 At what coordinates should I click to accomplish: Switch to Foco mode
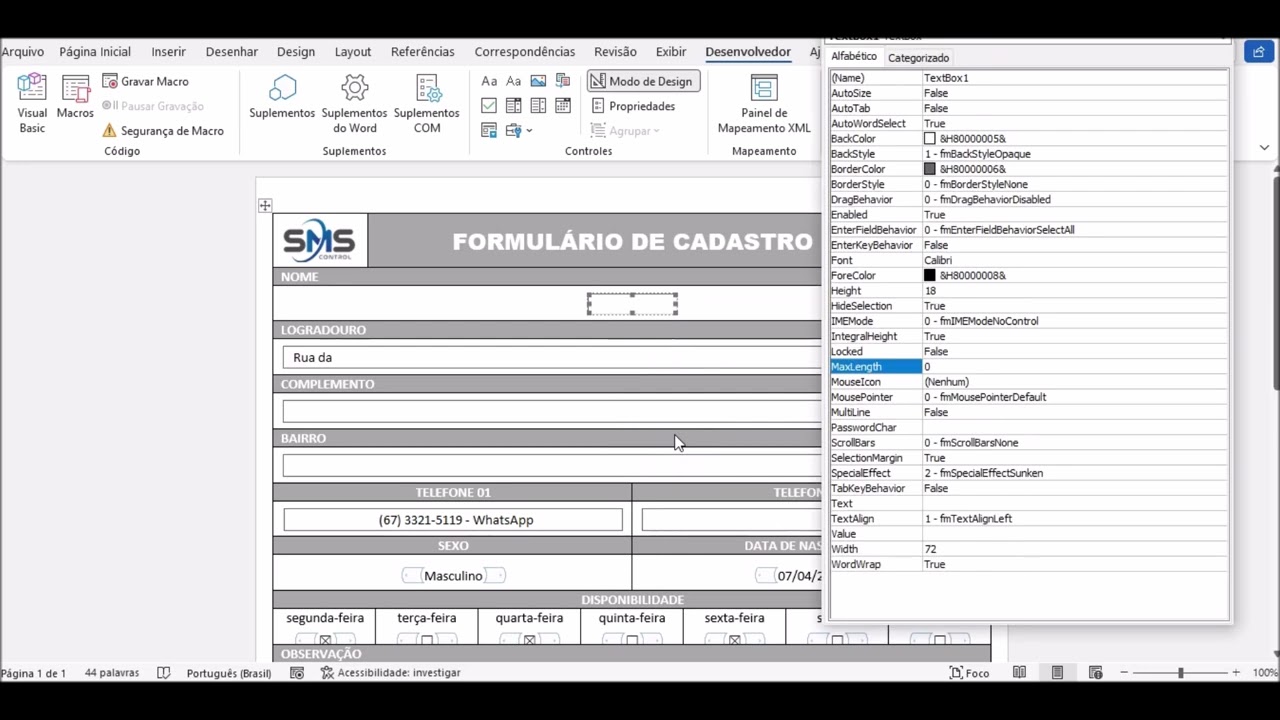(969, 673)
